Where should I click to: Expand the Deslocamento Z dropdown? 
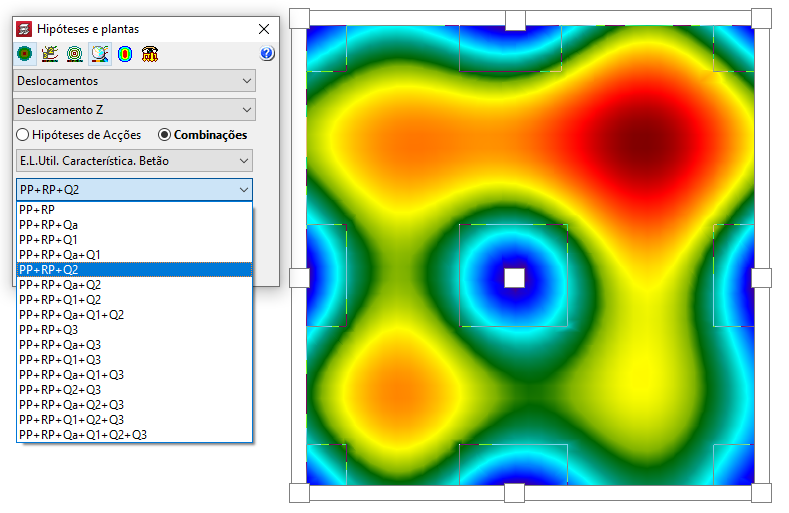tap(135, 110)
